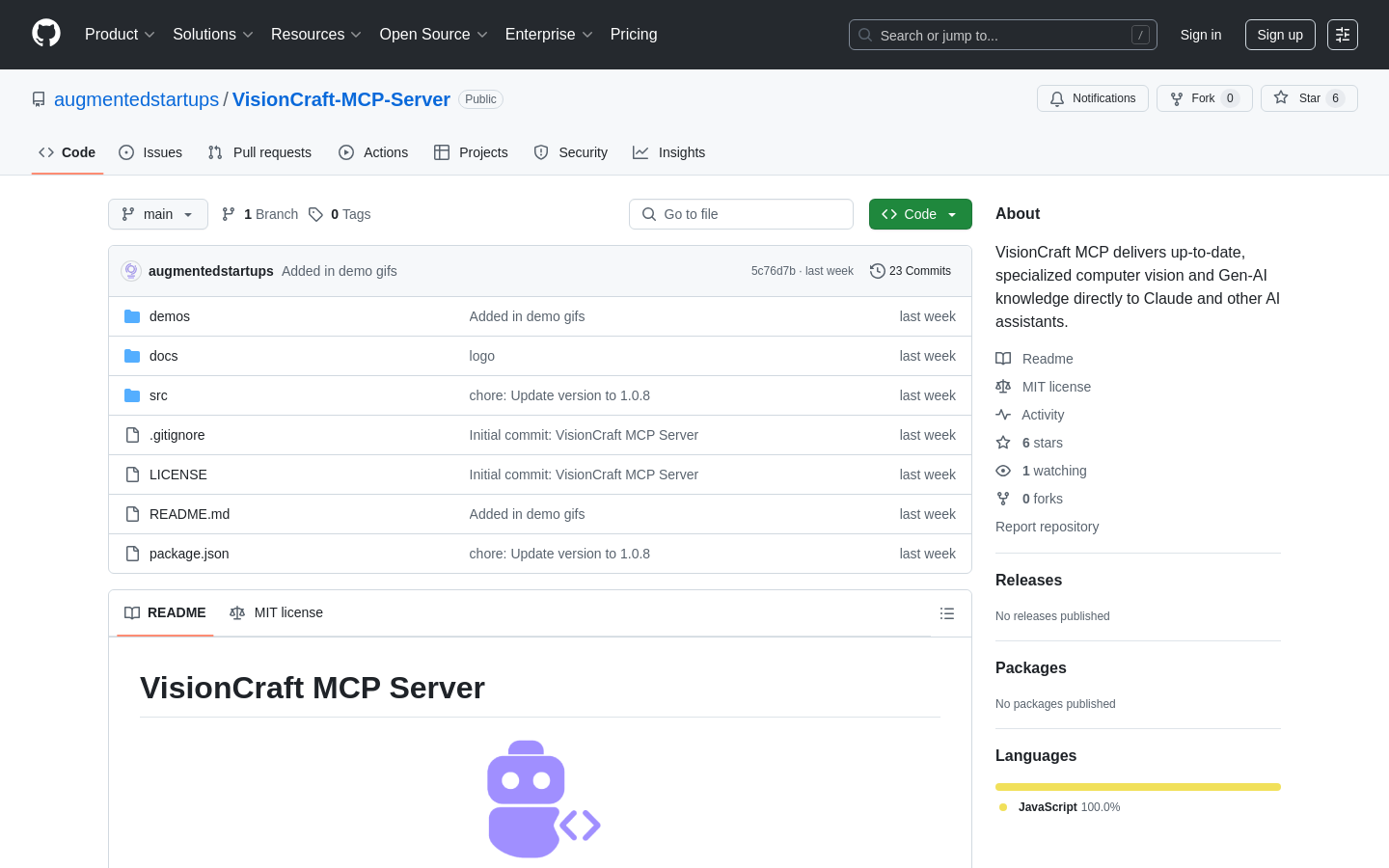1389x868 pixels.
Task: Click the star icon beside 6 stars
Action: pyautogui.click(x=1003, y=443)
